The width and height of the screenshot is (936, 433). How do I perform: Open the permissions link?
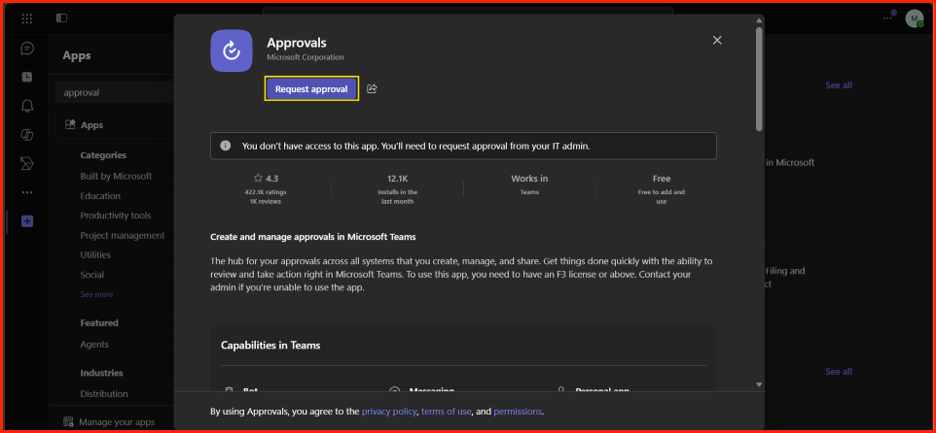(518, 411)
